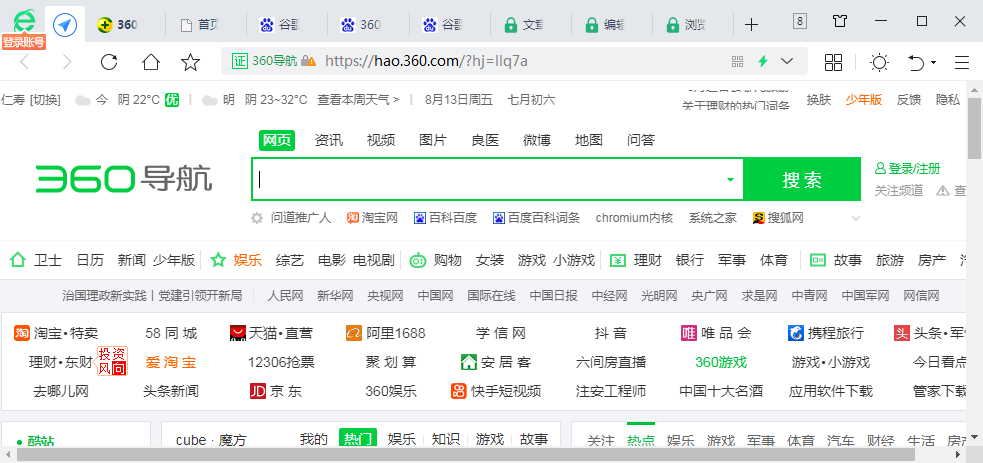
Task: Click the 卫士 house icon
Action: coord(18,260)
